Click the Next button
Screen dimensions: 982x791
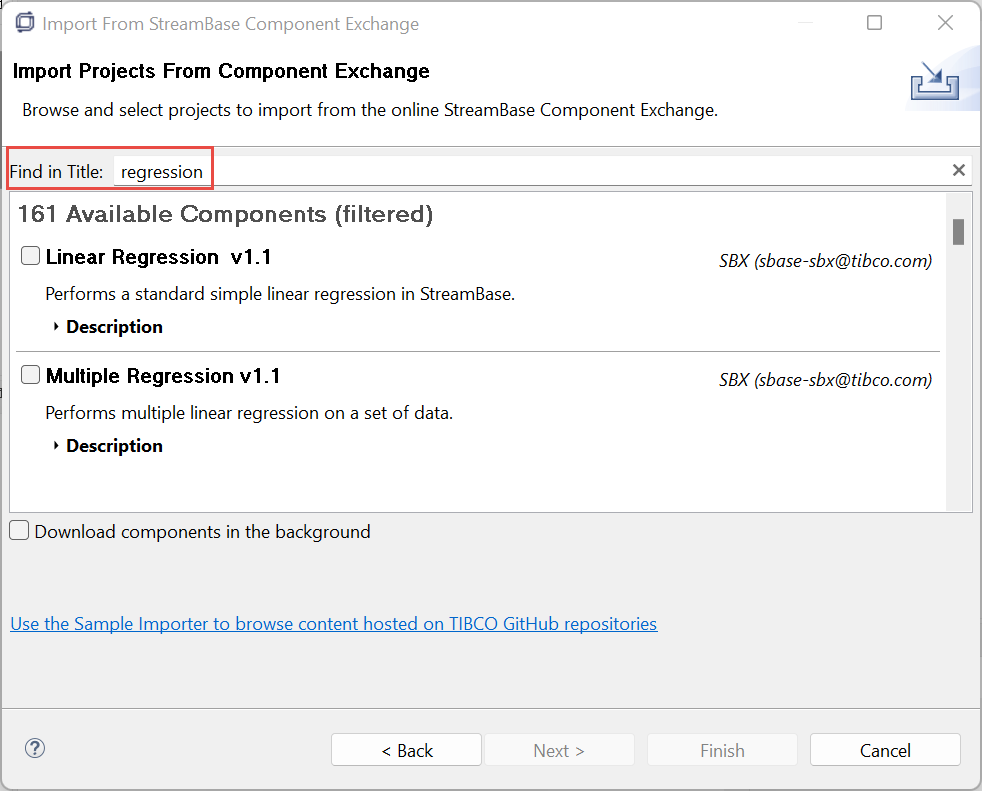559,750
